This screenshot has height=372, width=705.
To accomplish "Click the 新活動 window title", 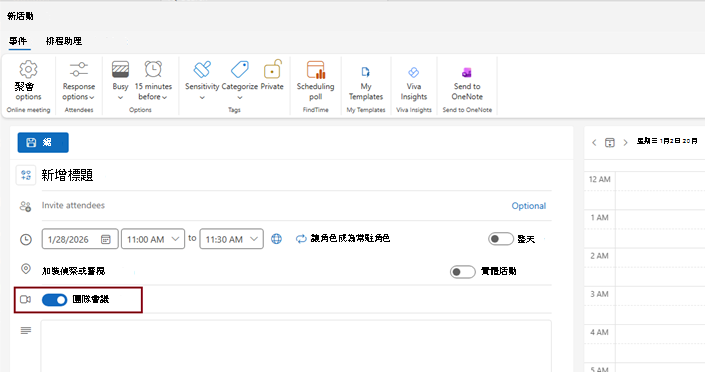I will point(20,16).
